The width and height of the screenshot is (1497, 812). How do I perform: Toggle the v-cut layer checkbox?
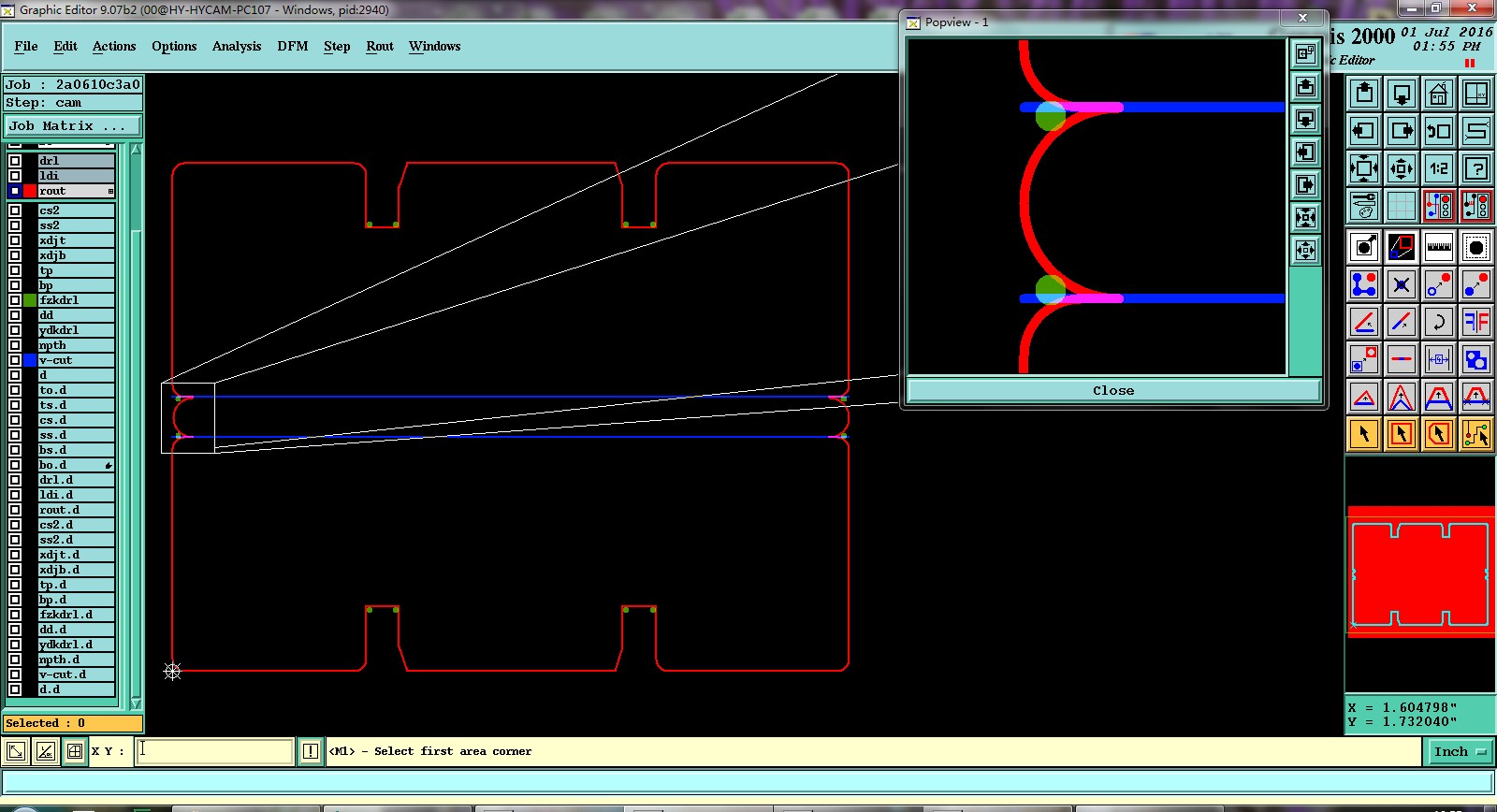tap(15, 360)
